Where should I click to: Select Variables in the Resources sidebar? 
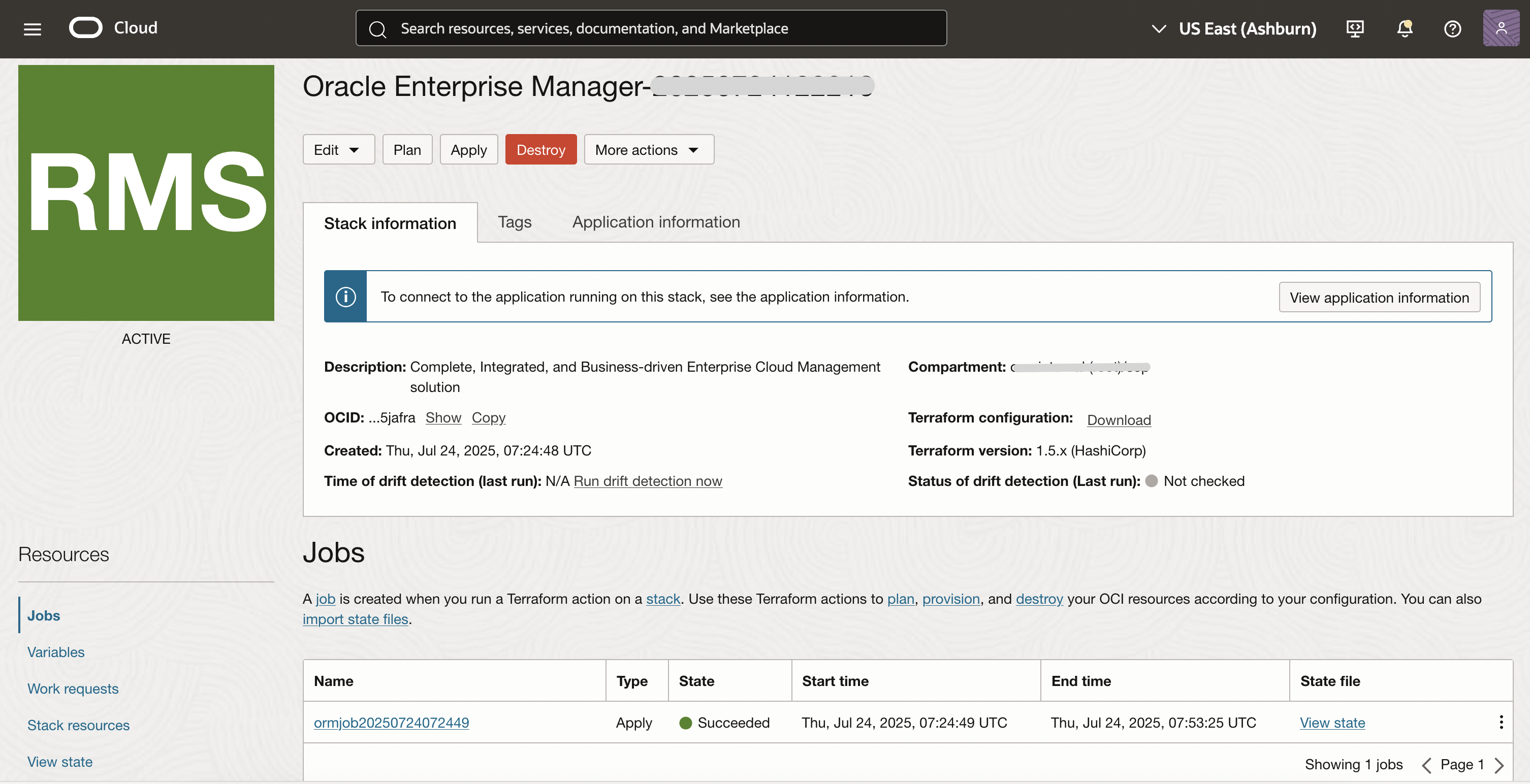click(56, 652)
